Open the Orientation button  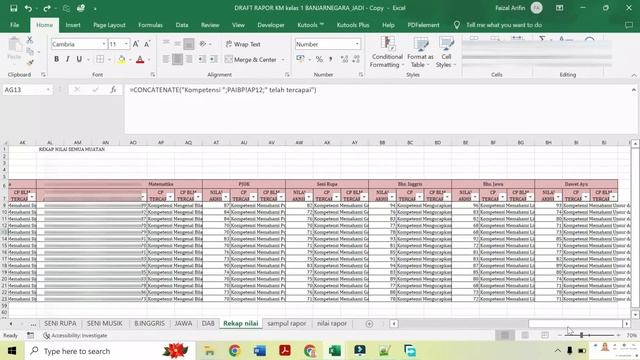click(x=203, y=44)
